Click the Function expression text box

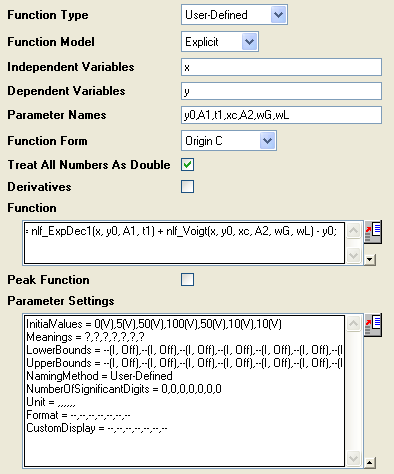[x=184, y=243]
